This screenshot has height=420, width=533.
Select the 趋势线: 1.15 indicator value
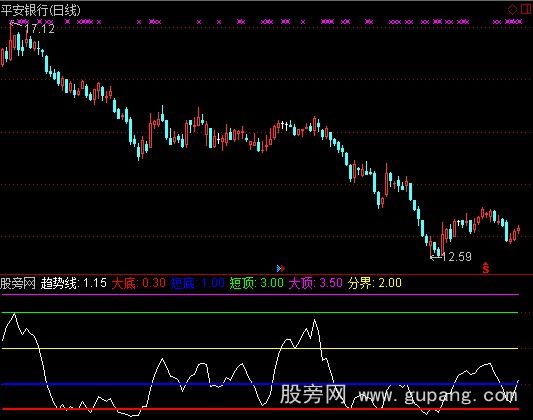pos(74,283)
